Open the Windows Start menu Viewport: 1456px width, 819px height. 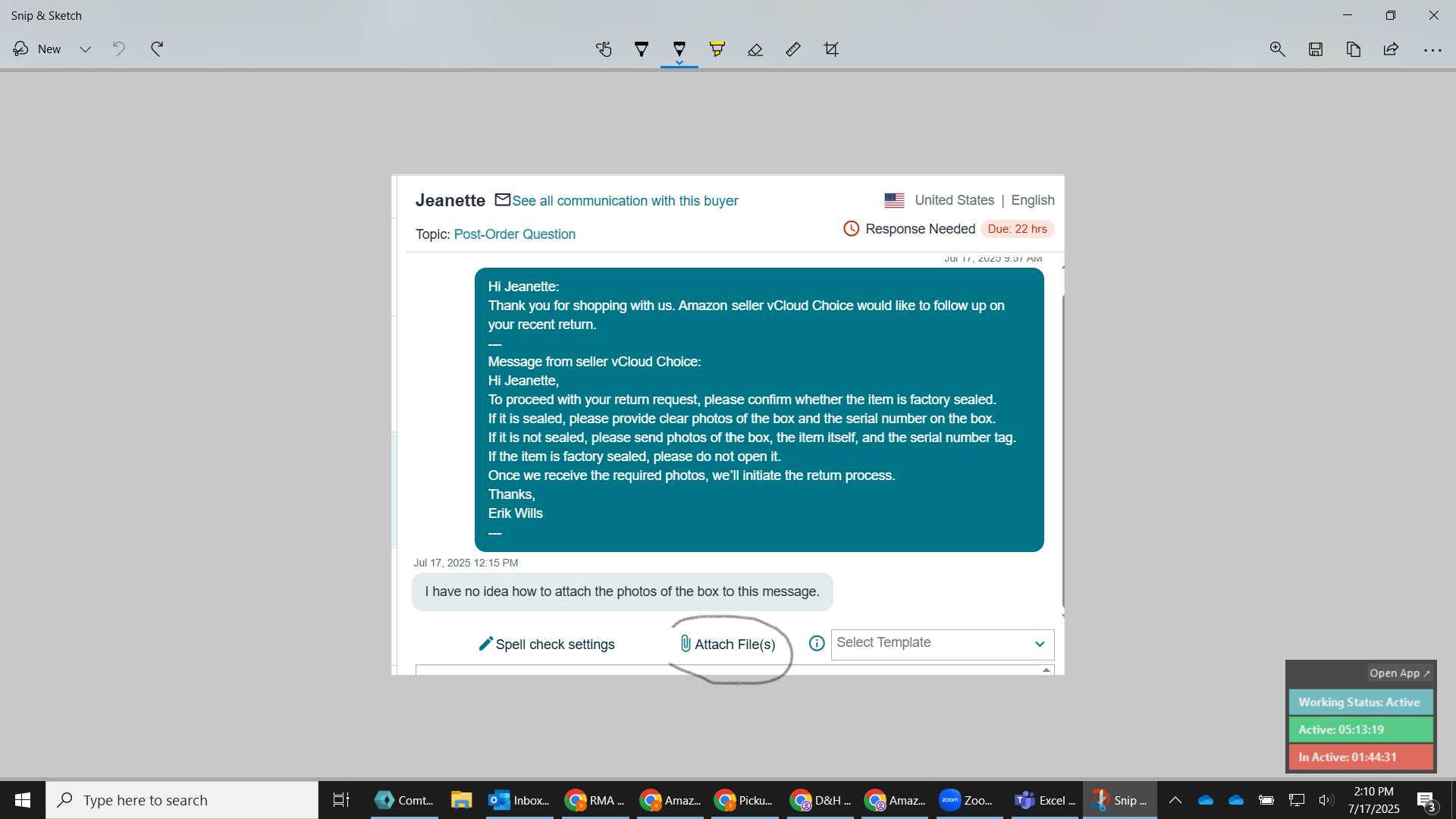[x=23, y=800]
